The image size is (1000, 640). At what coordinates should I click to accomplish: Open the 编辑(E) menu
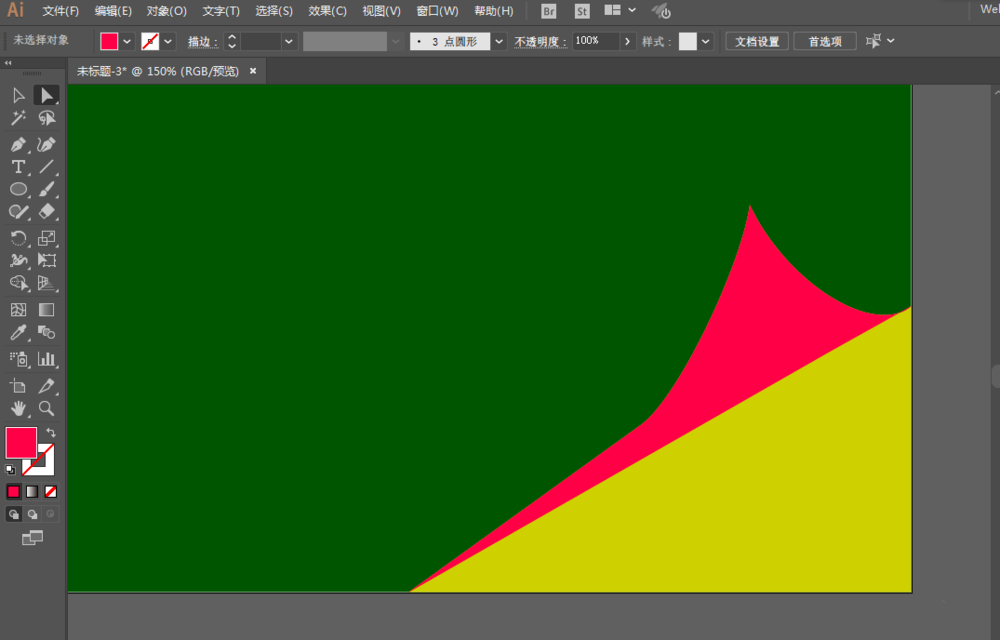pos(113,11)
